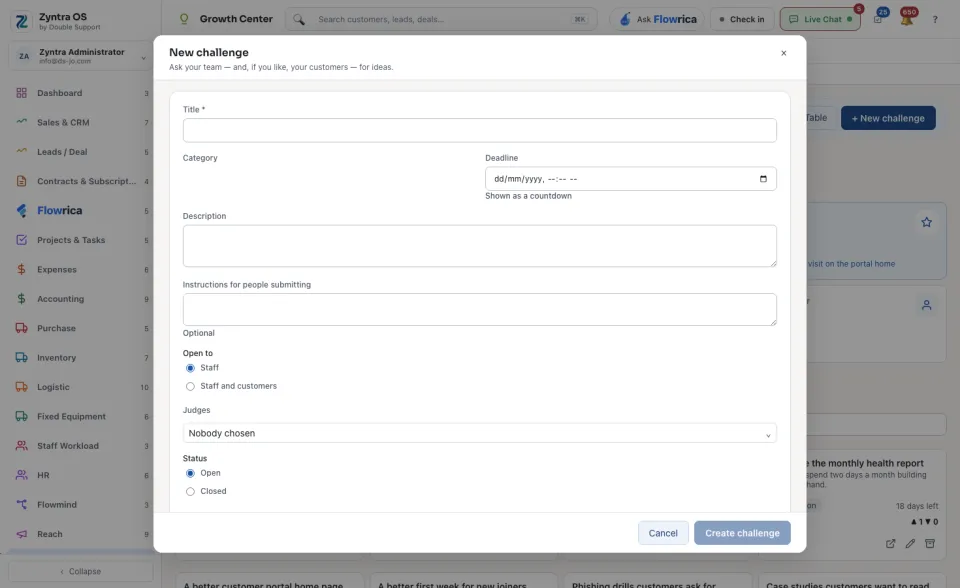This screenshot has width=960, height=588.
Task: Collapse the sidebar navigation
Action: point(81,571)
